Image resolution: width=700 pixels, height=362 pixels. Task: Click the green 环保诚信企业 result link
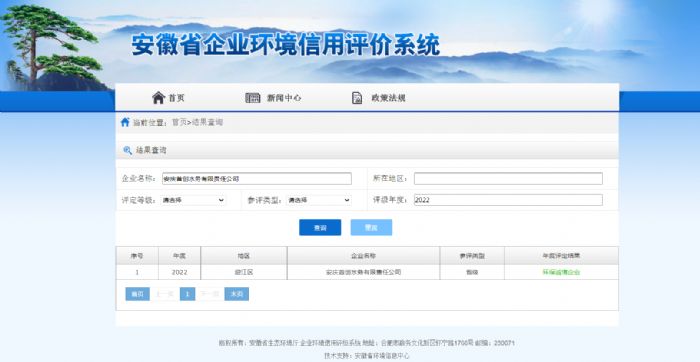(x=561, y=272)
